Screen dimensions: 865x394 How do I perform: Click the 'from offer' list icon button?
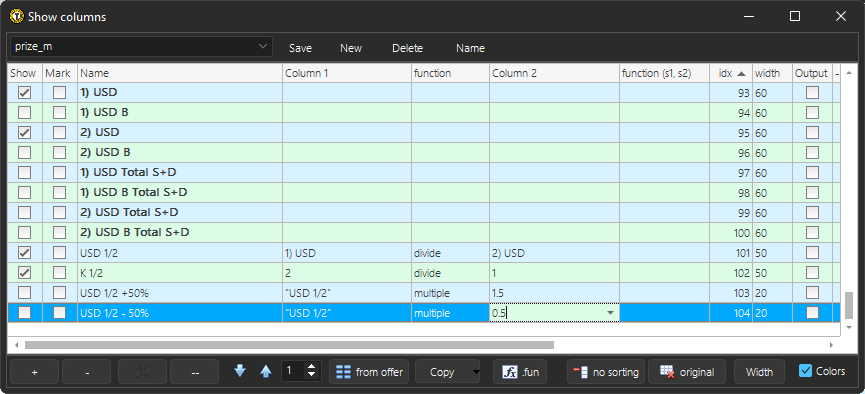370,372
